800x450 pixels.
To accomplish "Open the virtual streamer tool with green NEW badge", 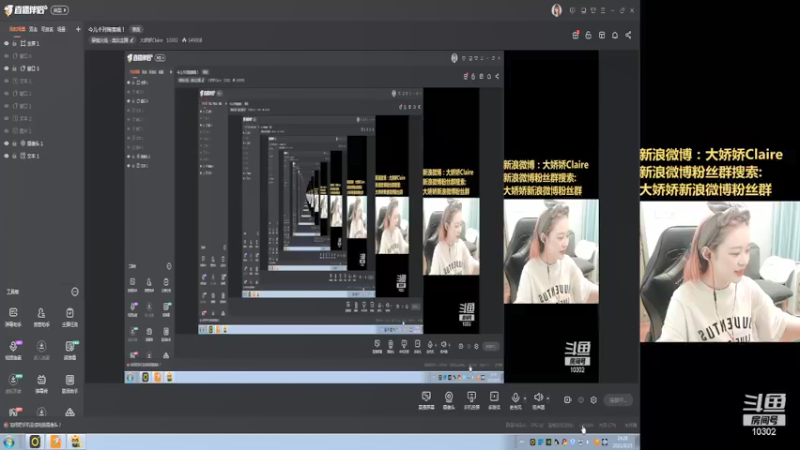I will tap(13, 384).
